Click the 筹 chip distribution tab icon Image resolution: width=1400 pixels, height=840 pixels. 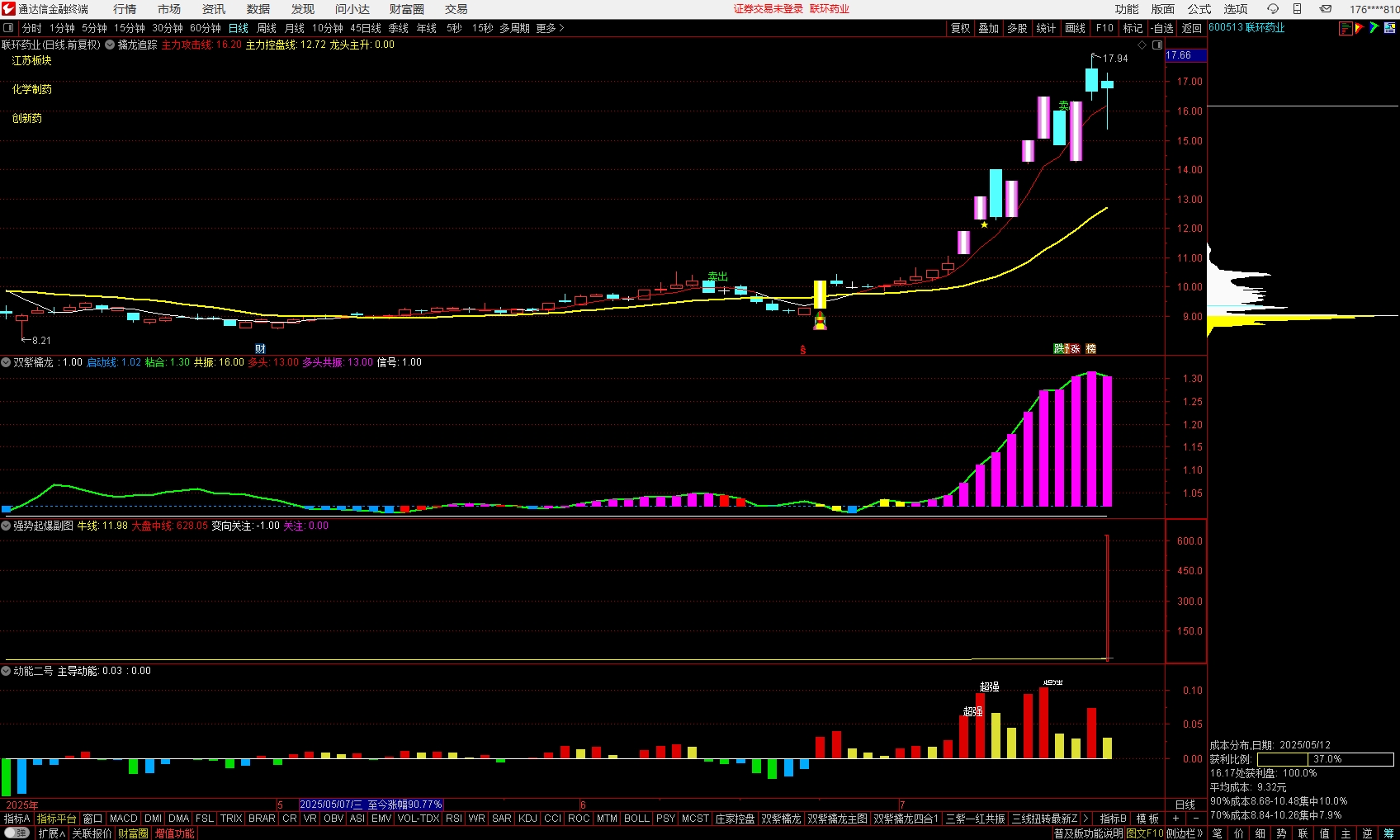(x=1388, y=833)
